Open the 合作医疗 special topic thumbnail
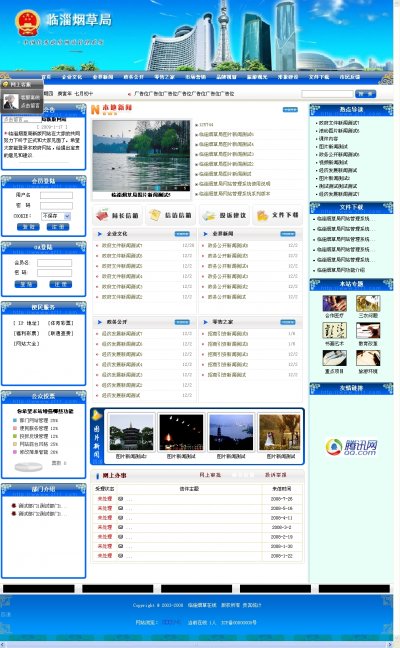The image size is (400, 648). 334,304
